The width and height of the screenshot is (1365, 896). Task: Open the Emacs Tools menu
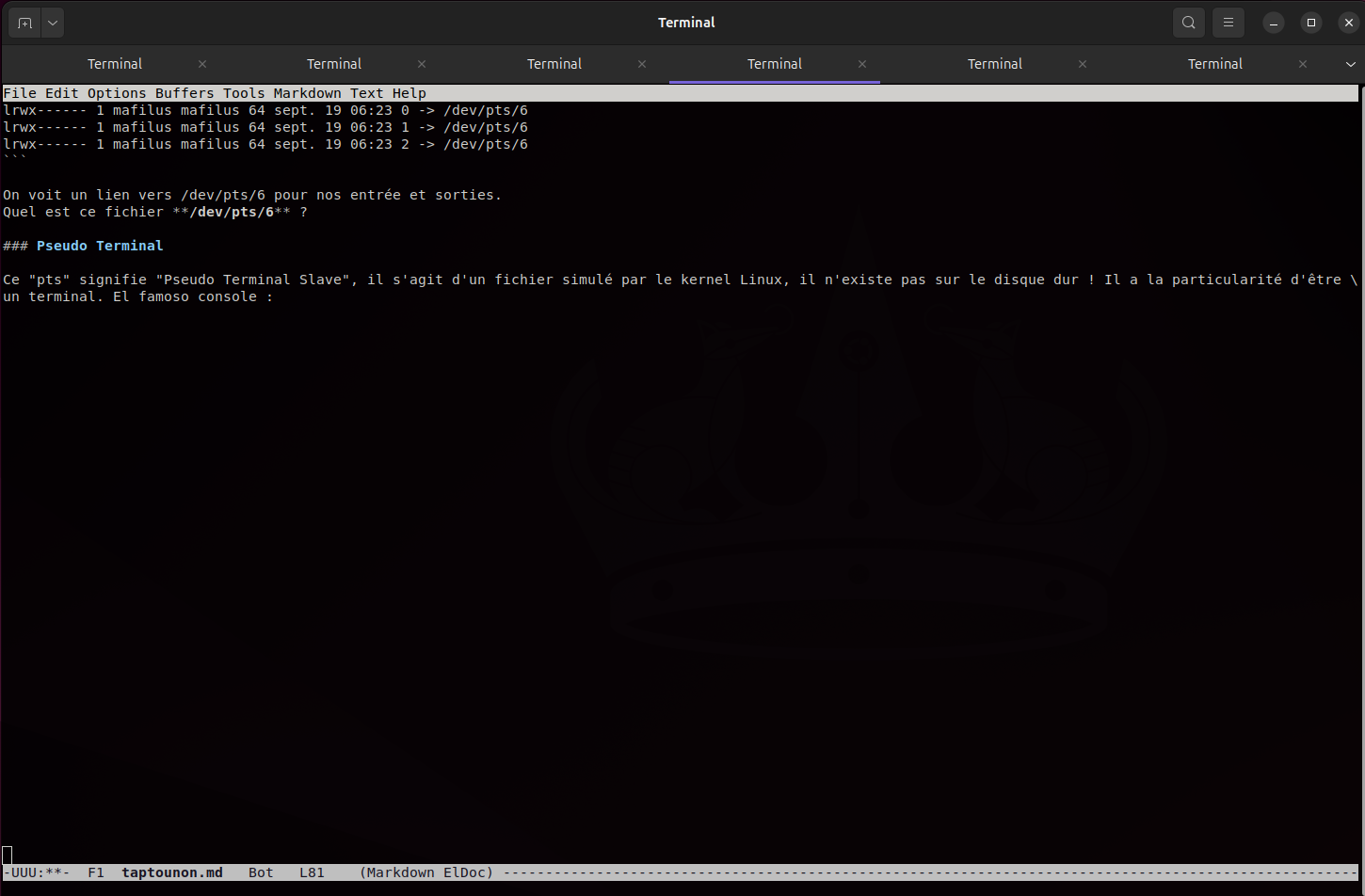coord(244,93)
